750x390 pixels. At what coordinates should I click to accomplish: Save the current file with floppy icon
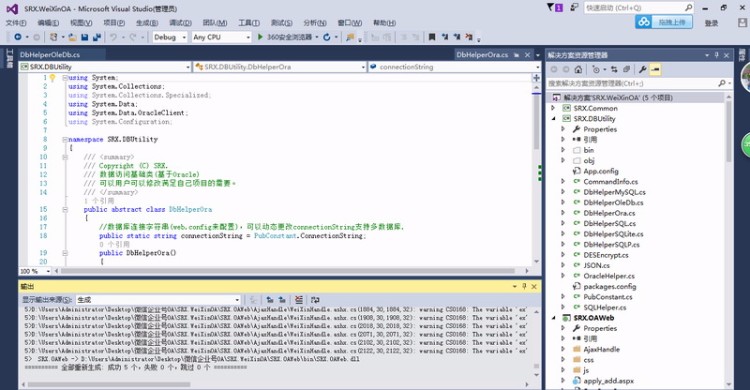click(85, 37)
